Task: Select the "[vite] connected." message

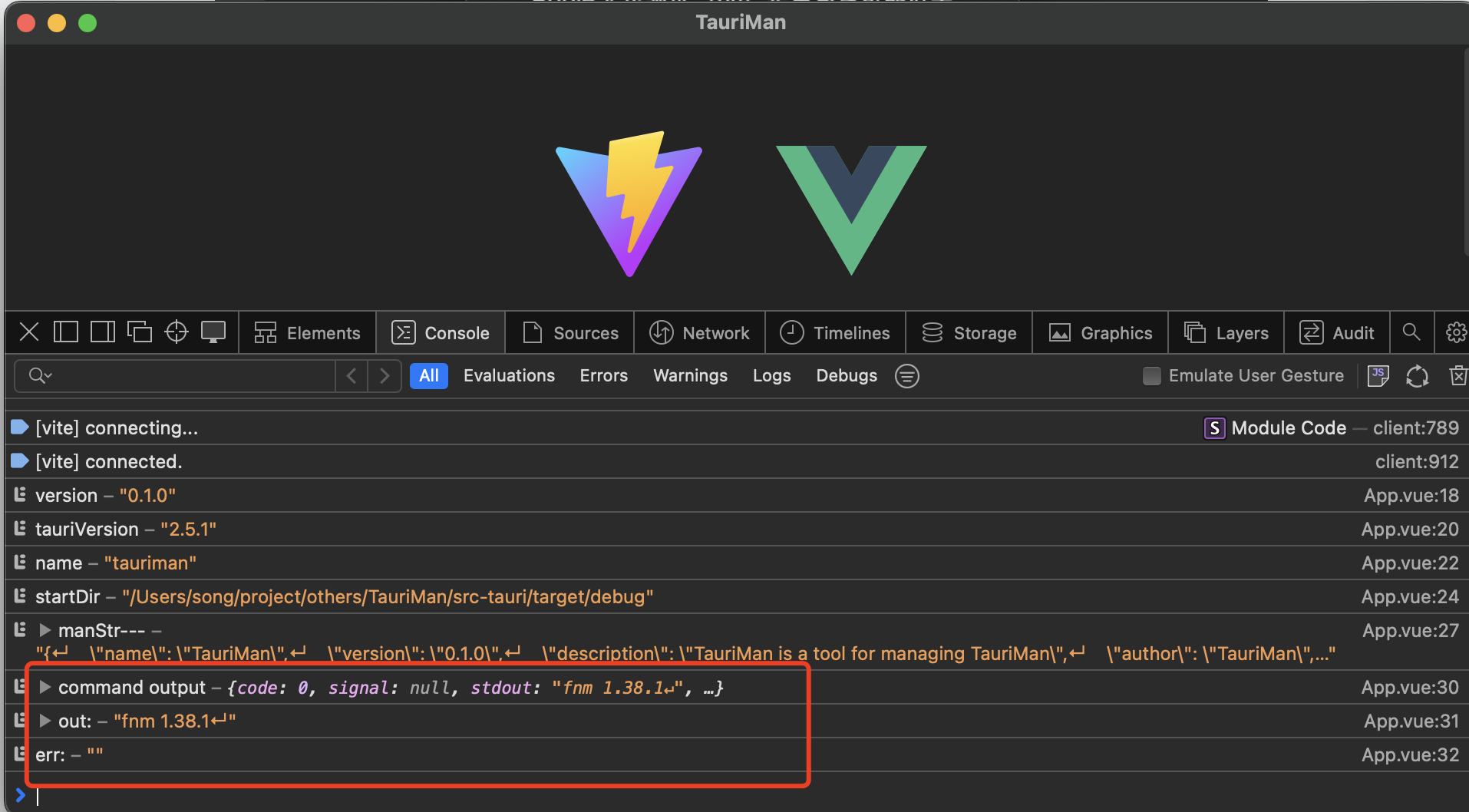Action: tap(109, 461)
